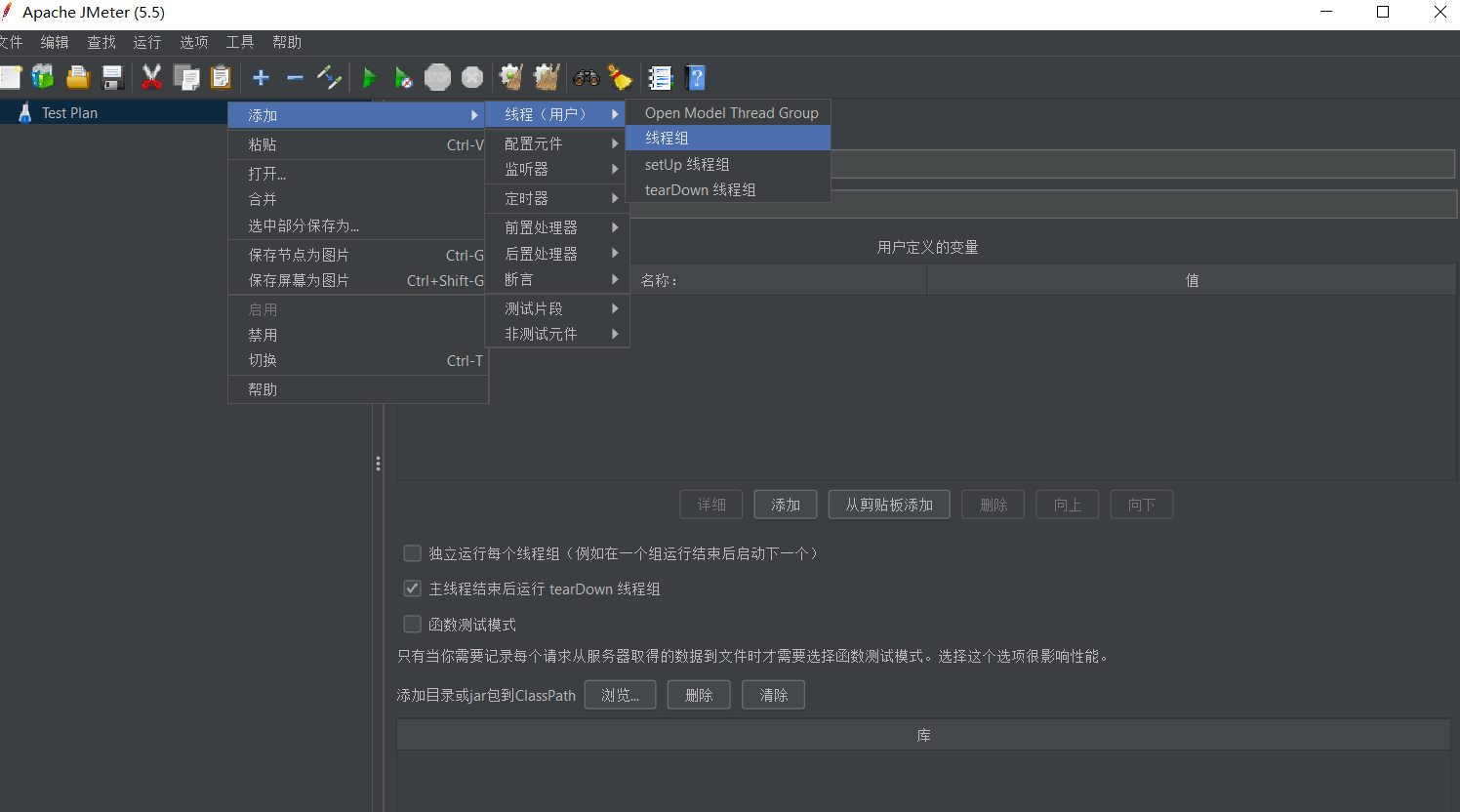Expand all nodes with plus icon
The width and height of the screenshot is (1460, 812).
tap(261, 77)
